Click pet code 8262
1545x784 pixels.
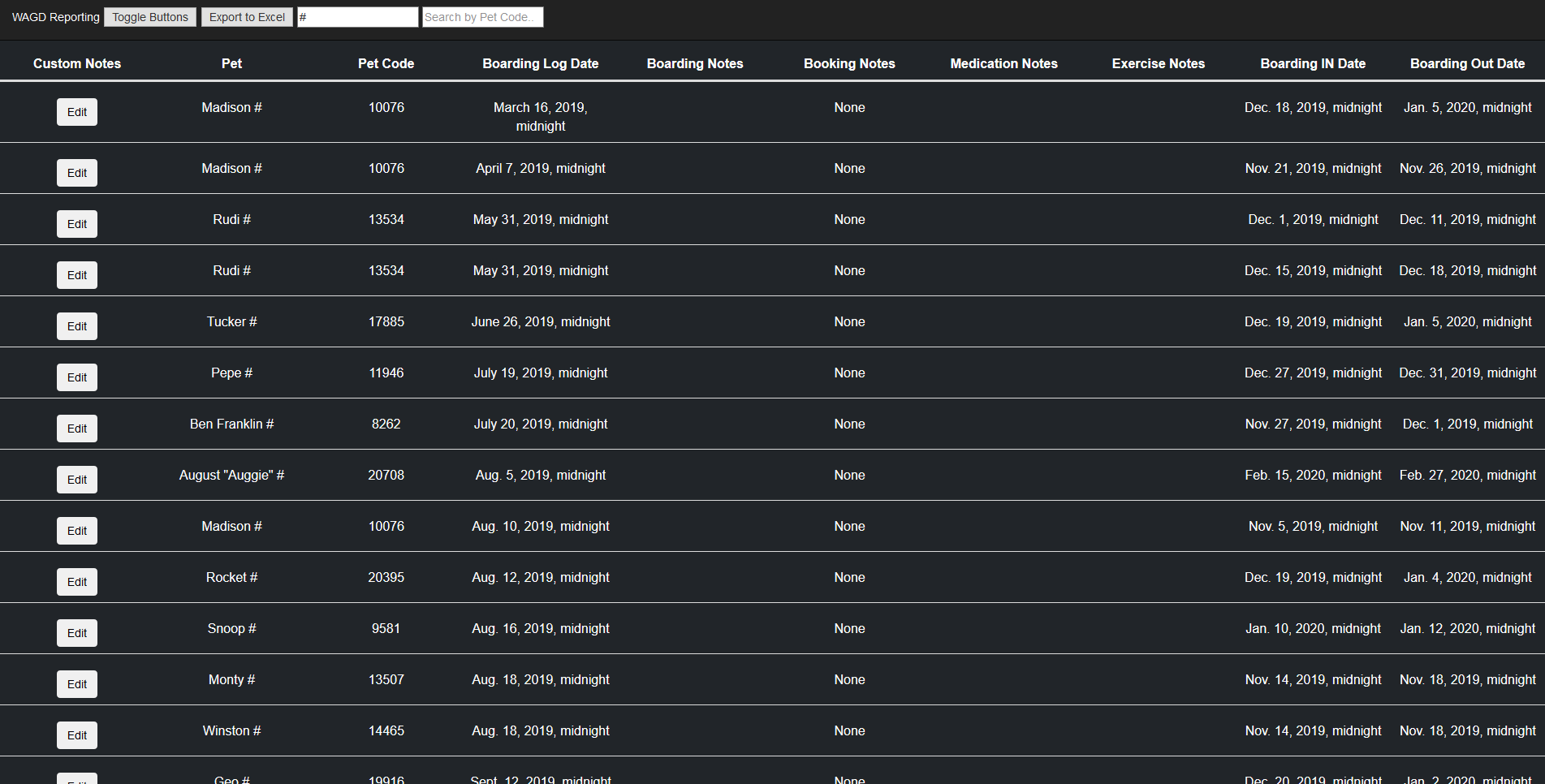tap(386, 424)
